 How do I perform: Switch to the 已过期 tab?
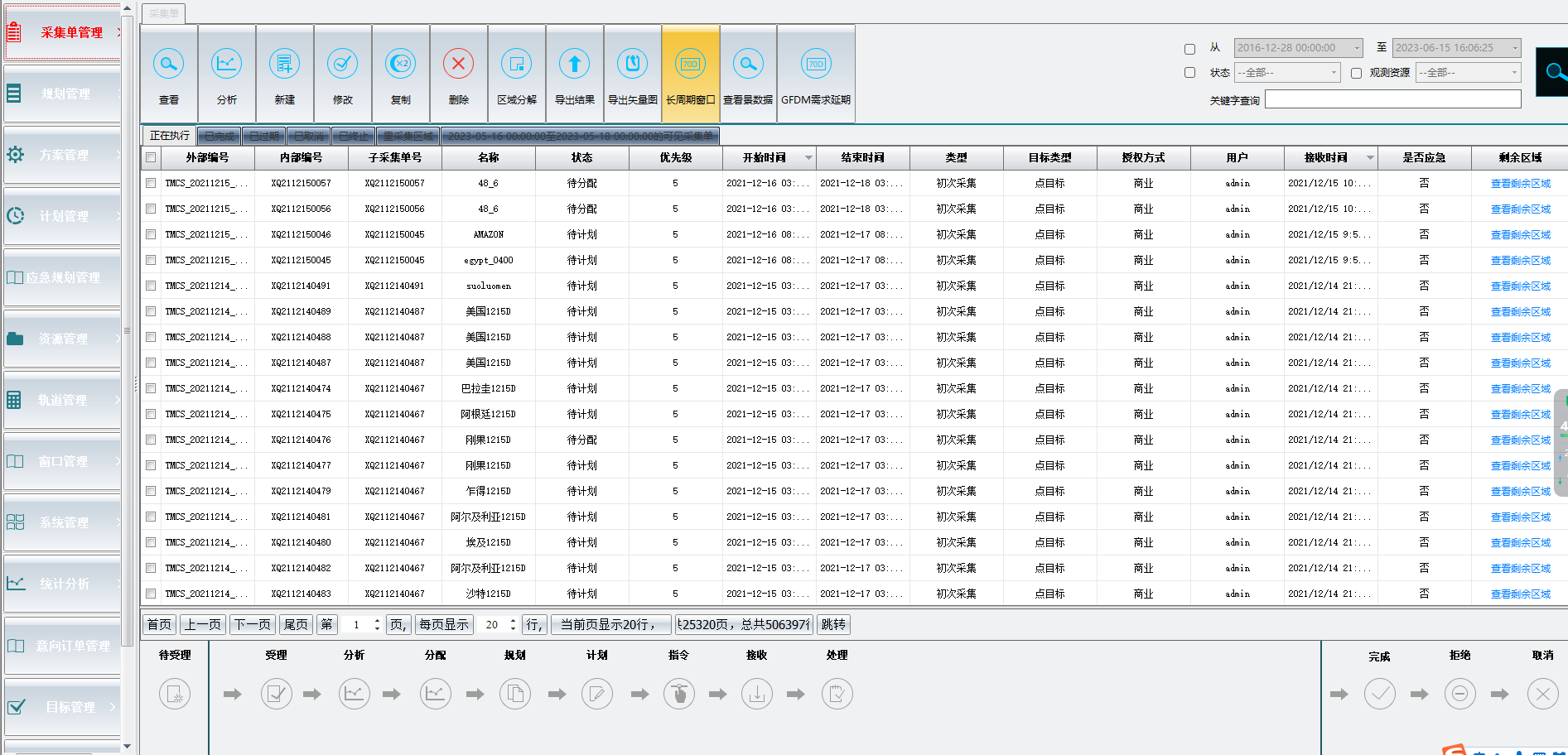click(263, 136)
